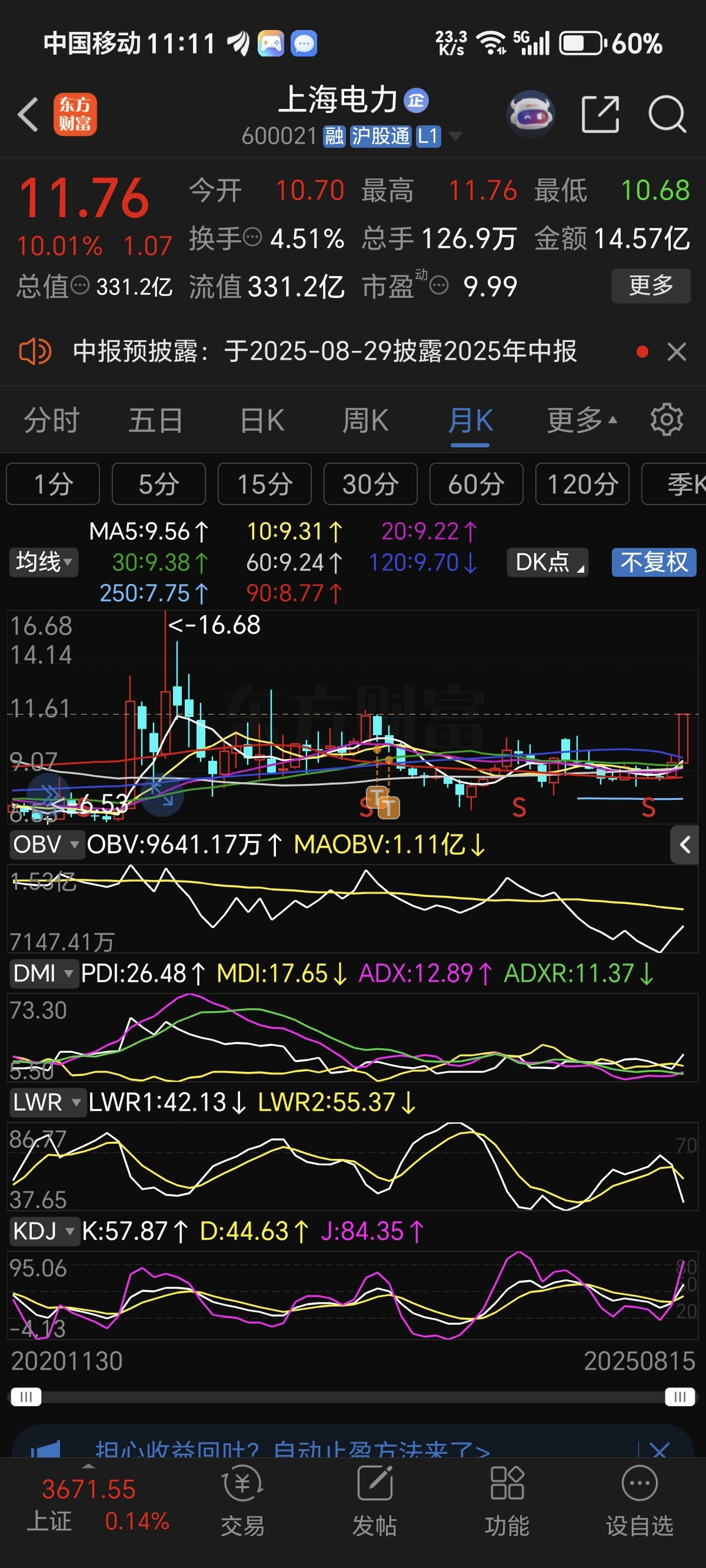Toggle the 不复权 adjustment button
The image size is (706, 1568).
[654, 562]
